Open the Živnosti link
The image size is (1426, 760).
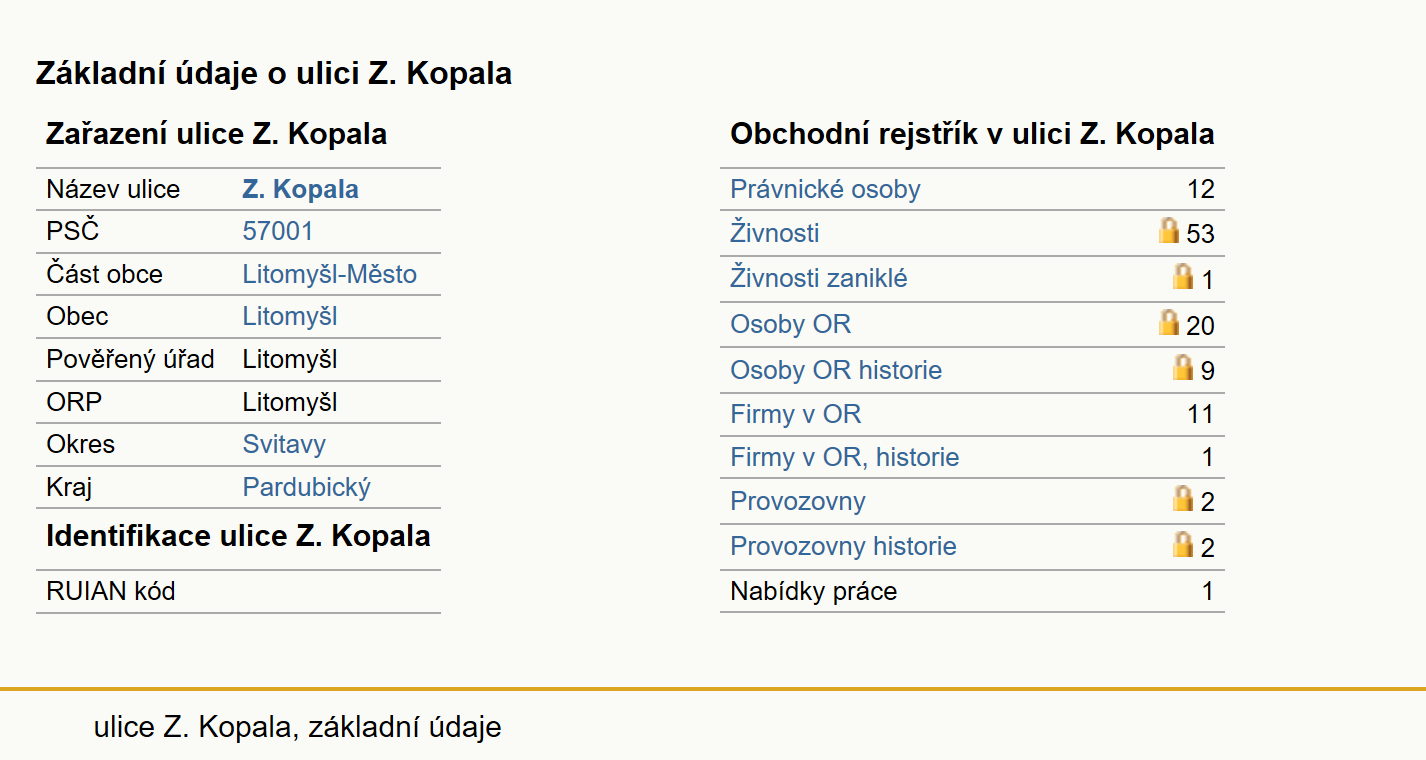point(775,233)
